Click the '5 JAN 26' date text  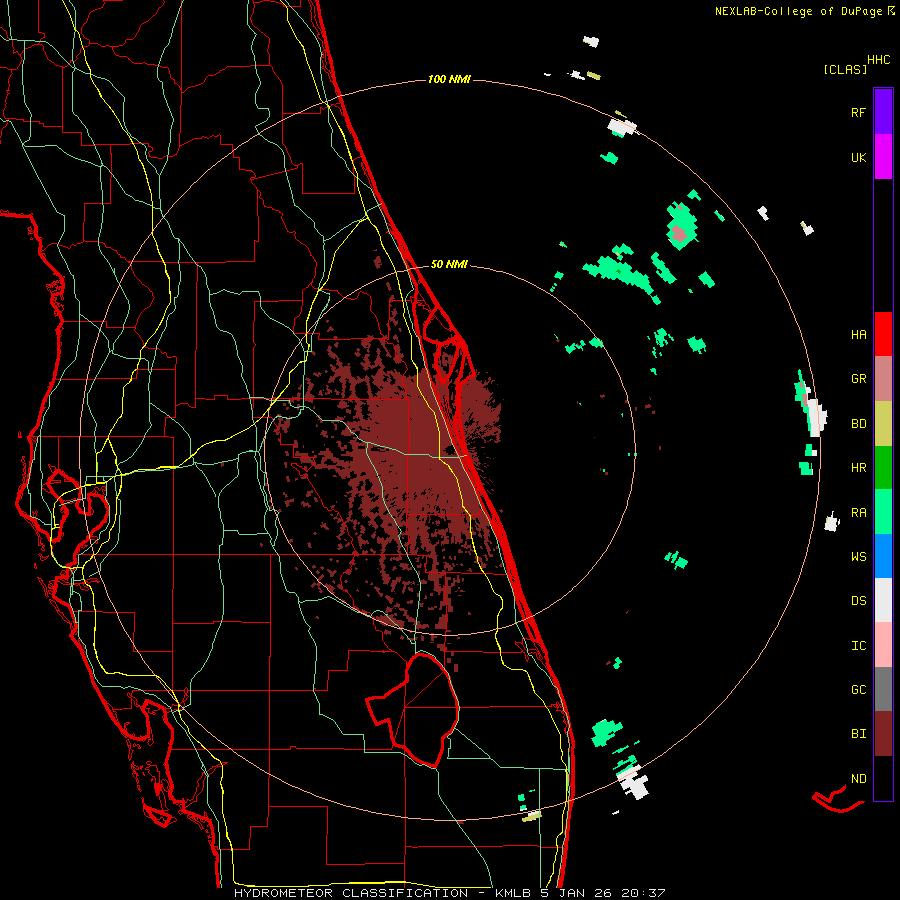point(576,893)
